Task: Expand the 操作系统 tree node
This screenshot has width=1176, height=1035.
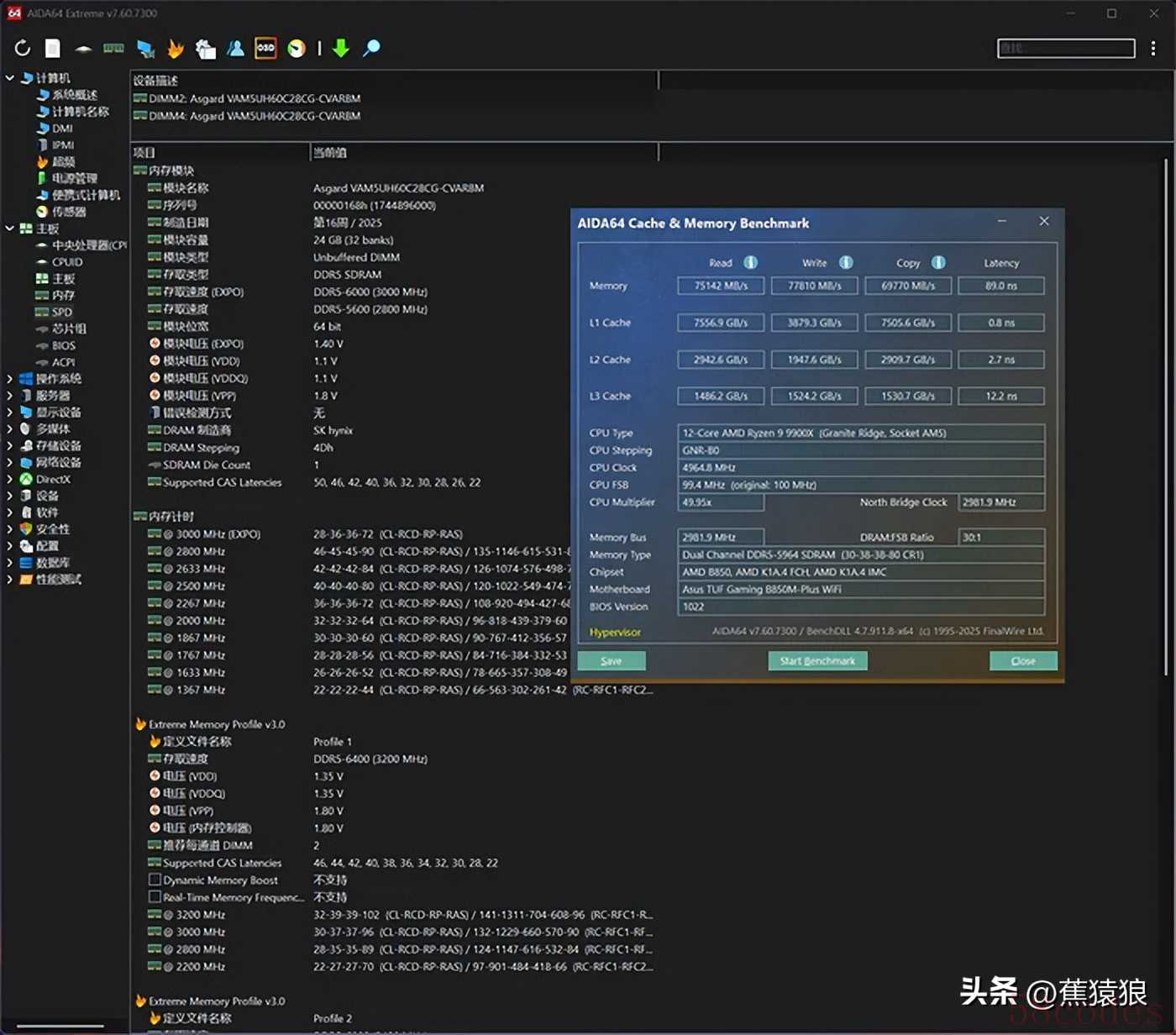Action: [x=10, y=379]
